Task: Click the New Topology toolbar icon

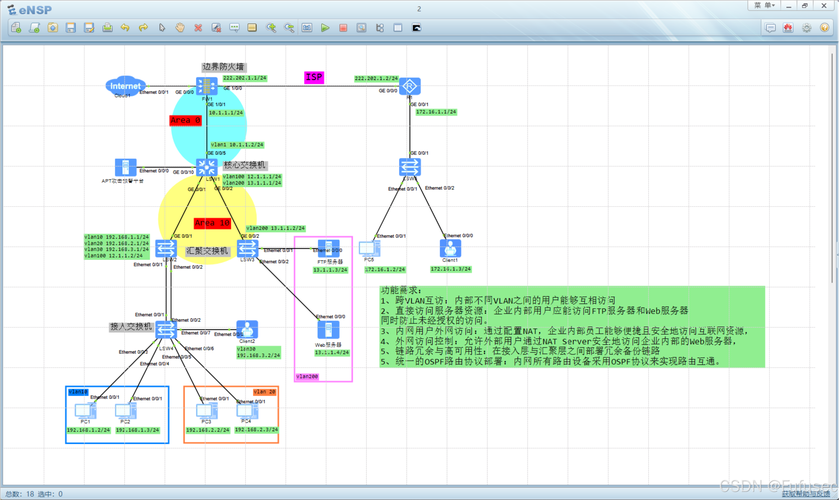Action: (x=16, y=28)
